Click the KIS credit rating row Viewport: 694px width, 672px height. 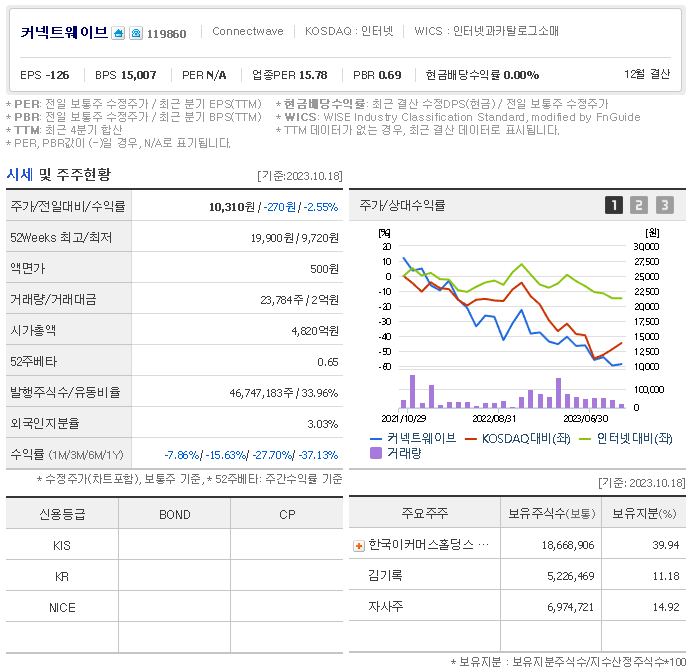(x=174, y=545)
